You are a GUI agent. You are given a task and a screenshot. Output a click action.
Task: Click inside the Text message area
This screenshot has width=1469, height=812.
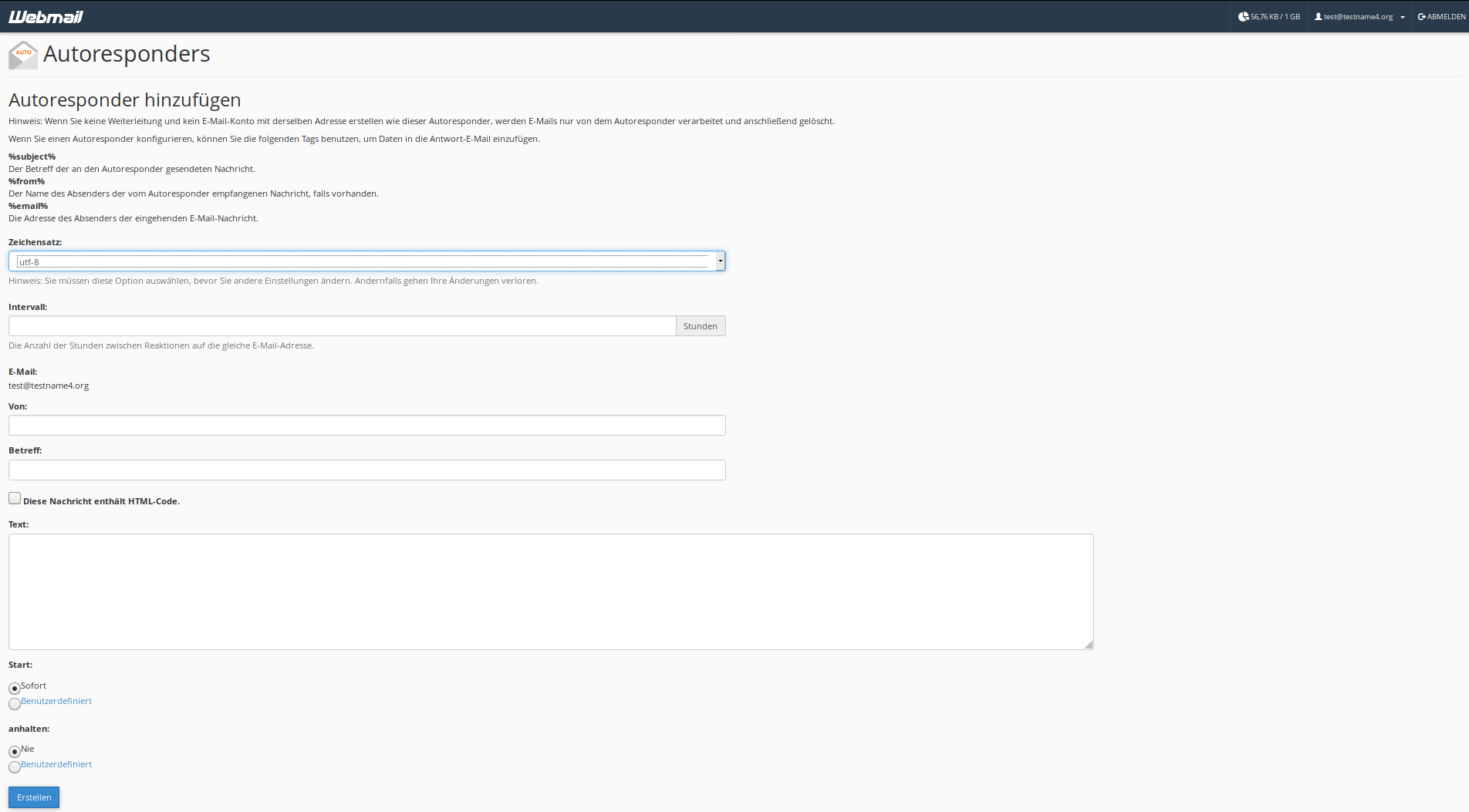pyautogui.click(x=551, y=591)
